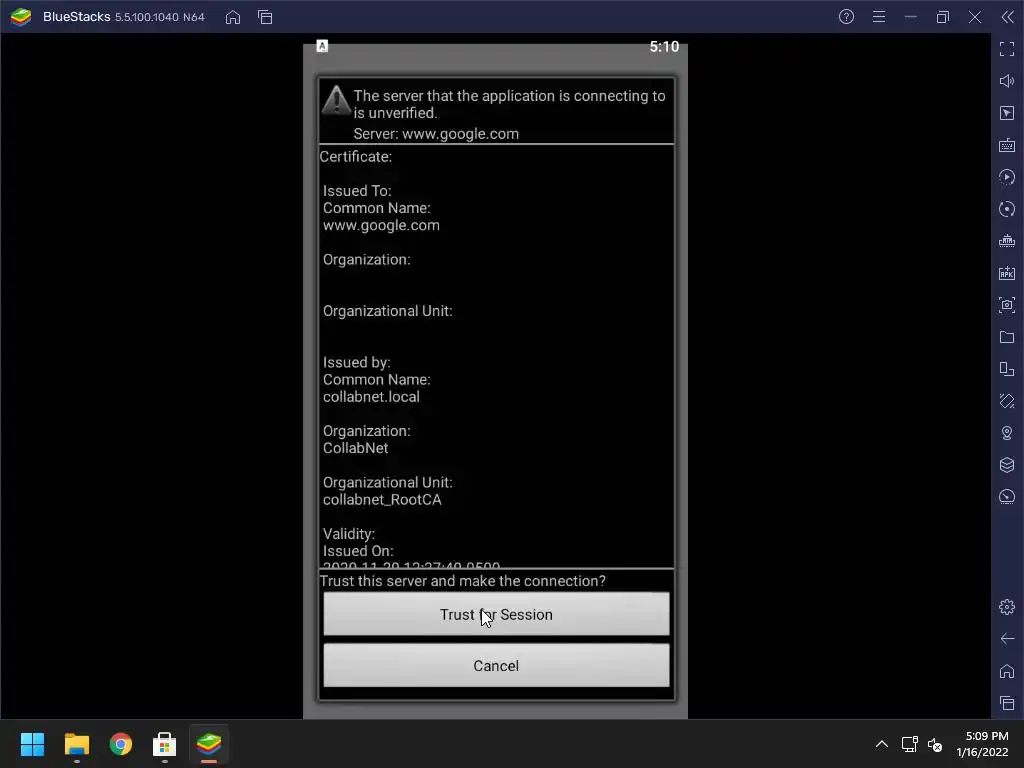1024x768 pixels.
Task: Click the warning triangle icon in dialog
Action: (x=336, y=101)
